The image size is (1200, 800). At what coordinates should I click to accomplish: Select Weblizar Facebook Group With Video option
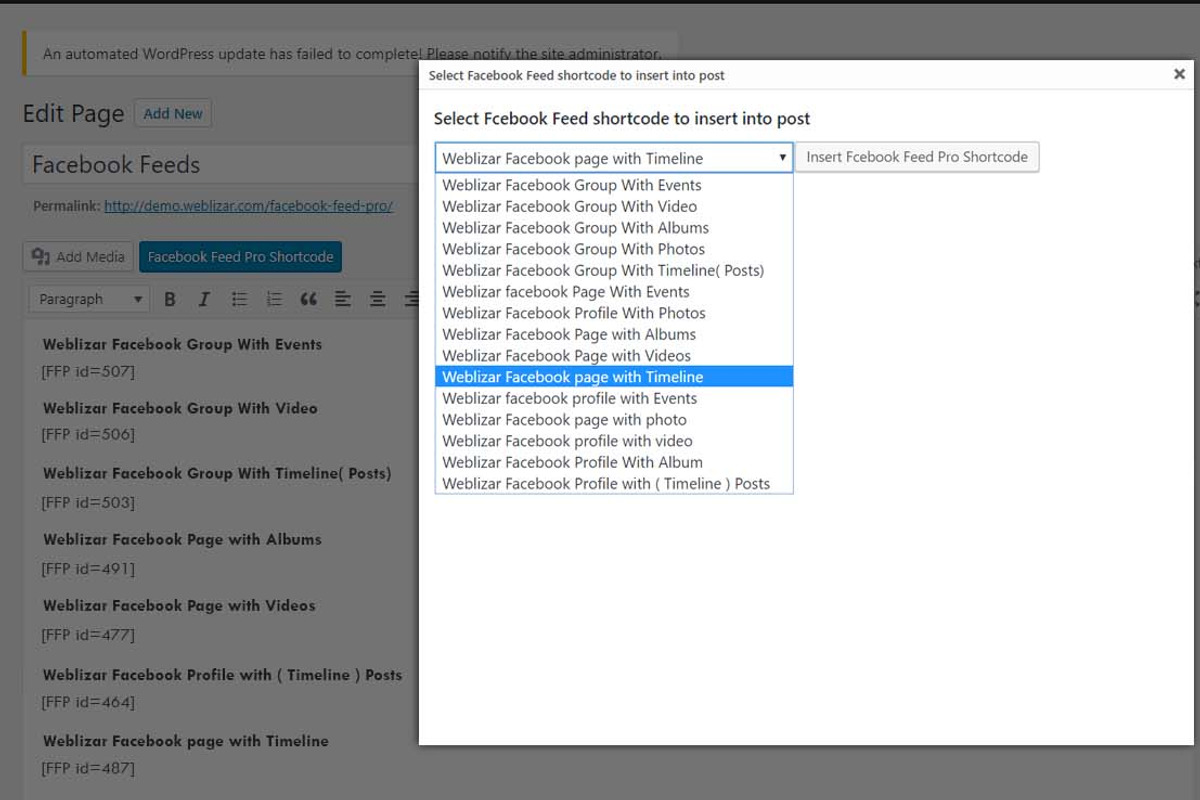point(614,206)
